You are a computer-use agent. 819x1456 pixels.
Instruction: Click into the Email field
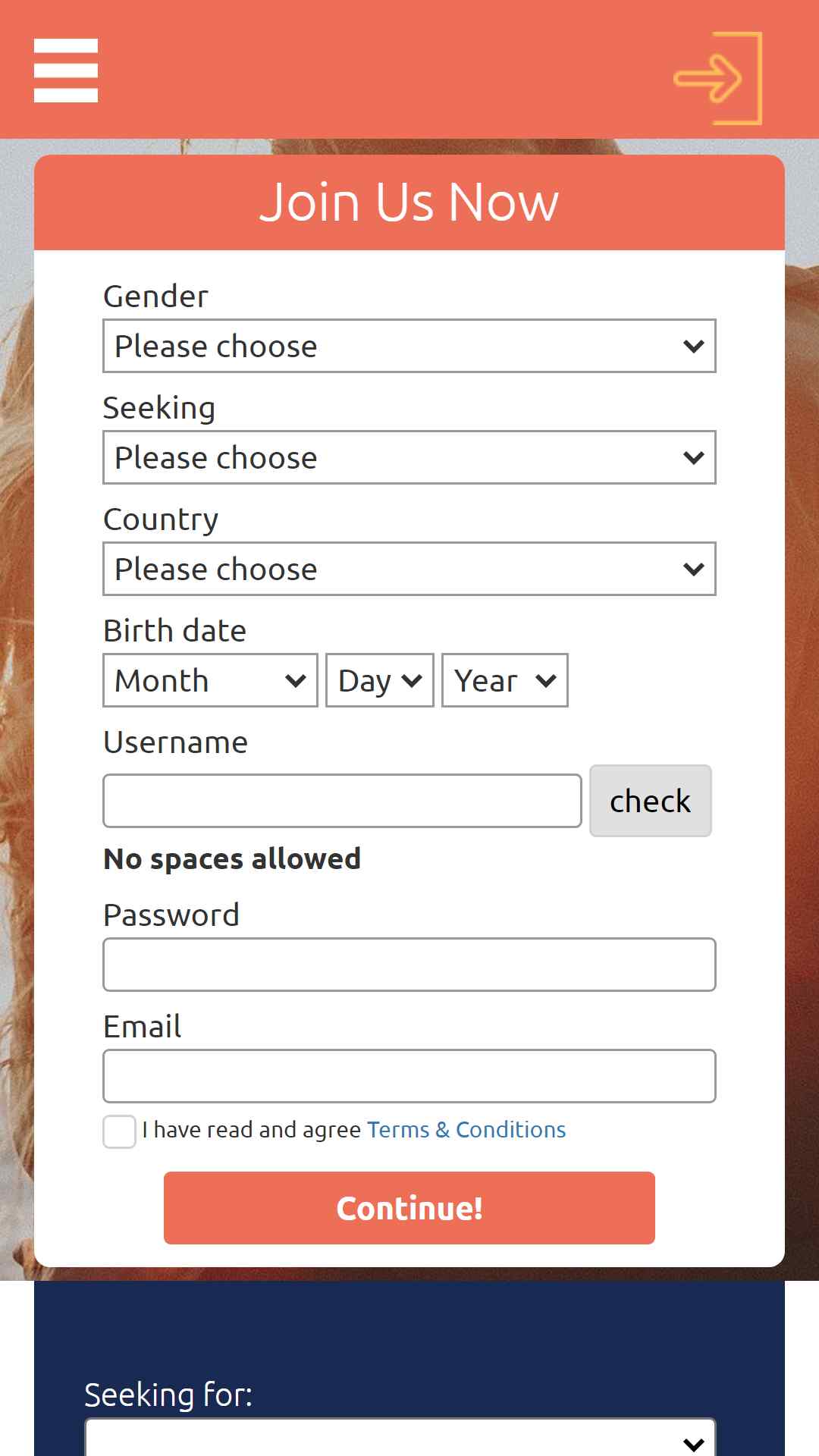click(x=409, y=1076)
